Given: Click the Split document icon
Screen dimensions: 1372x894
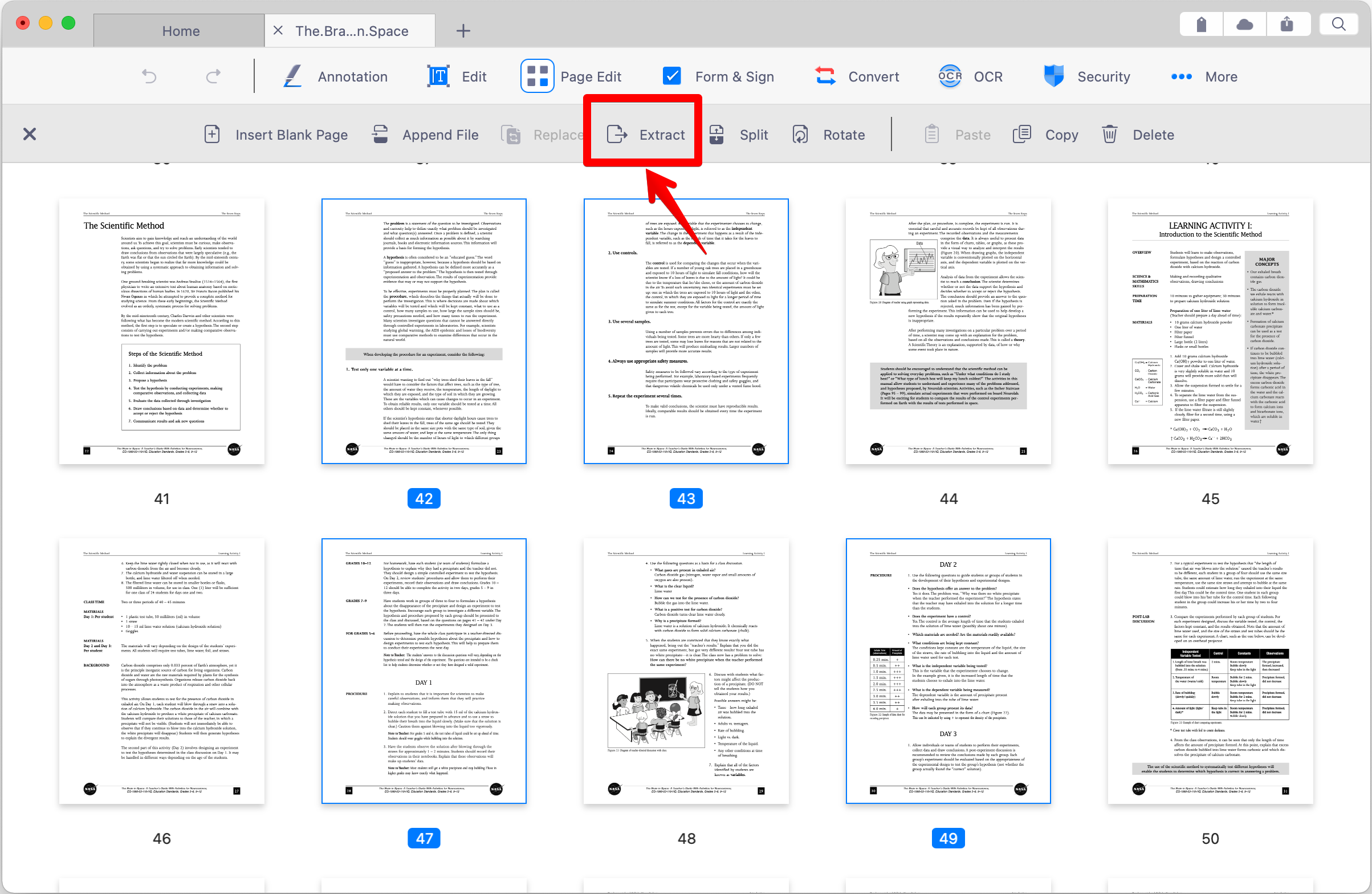Looking at the screenshot, I should click(716, 135).
